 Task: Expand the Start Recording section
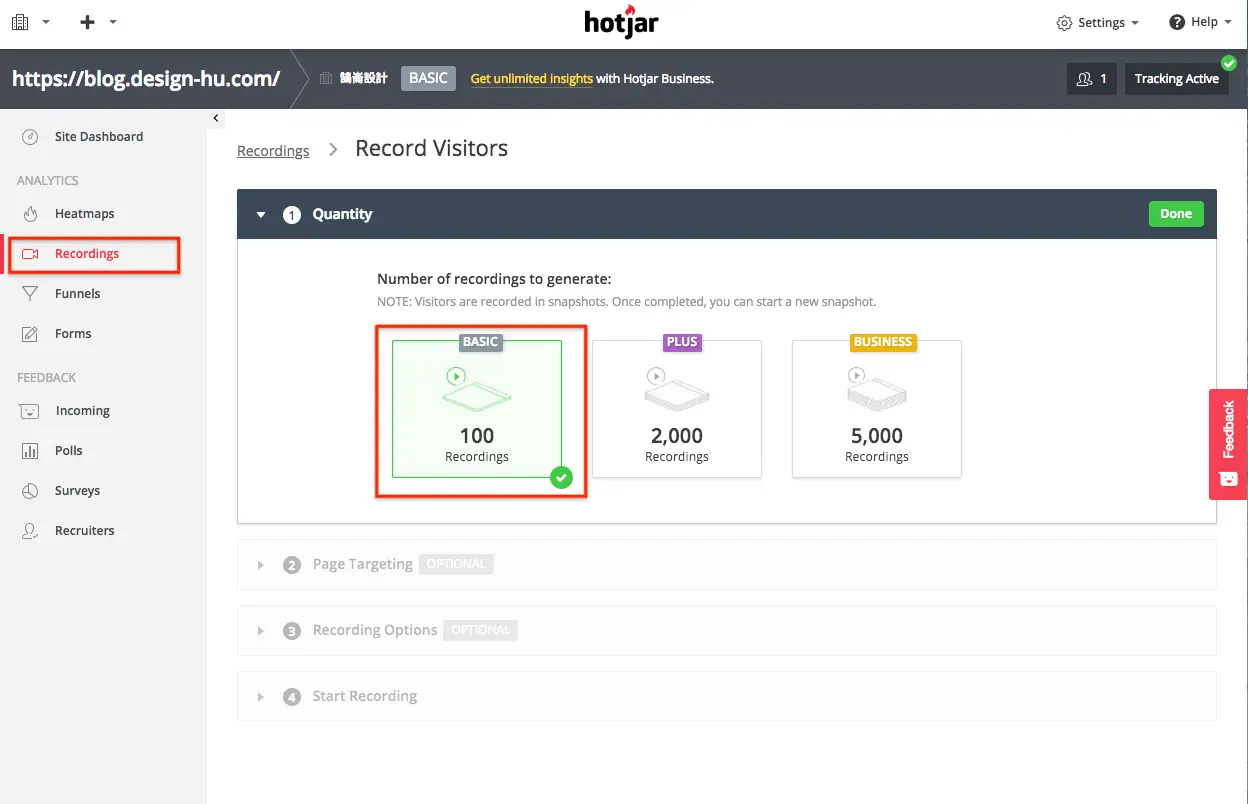tap(726, 696)
